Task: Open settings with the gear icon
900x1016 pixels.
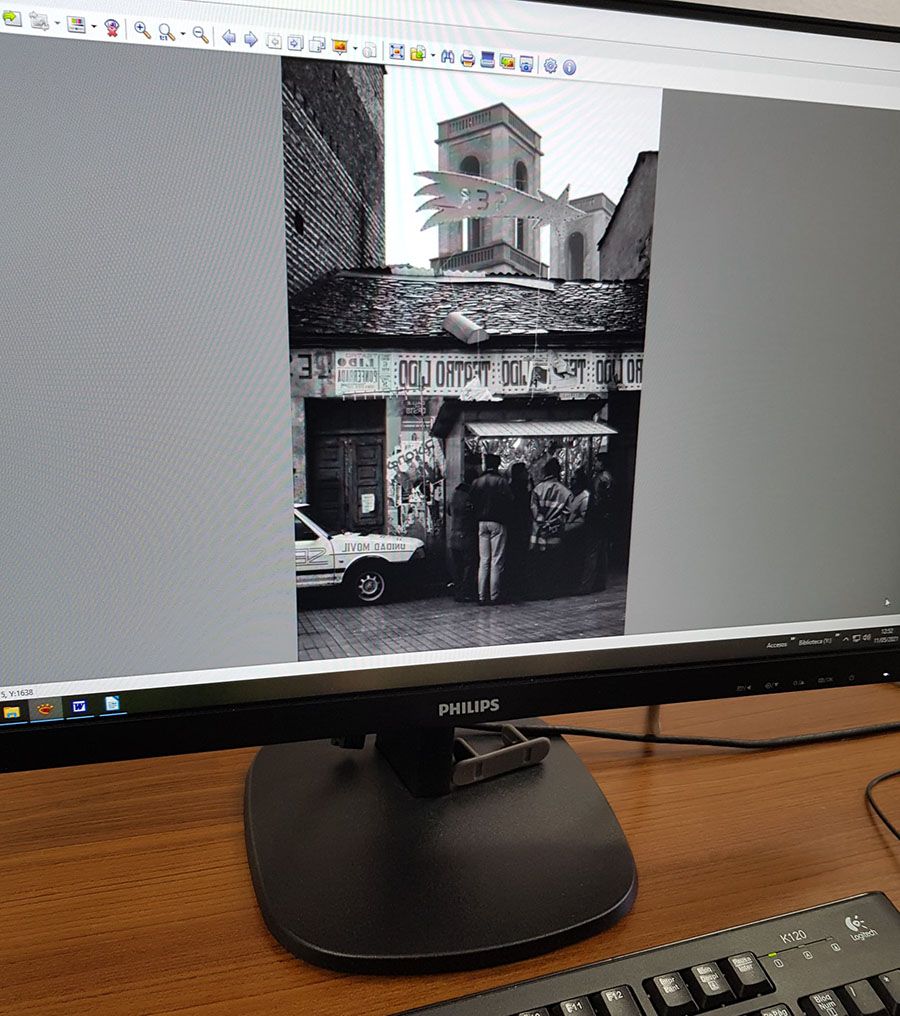Action: tap(550, 65)
